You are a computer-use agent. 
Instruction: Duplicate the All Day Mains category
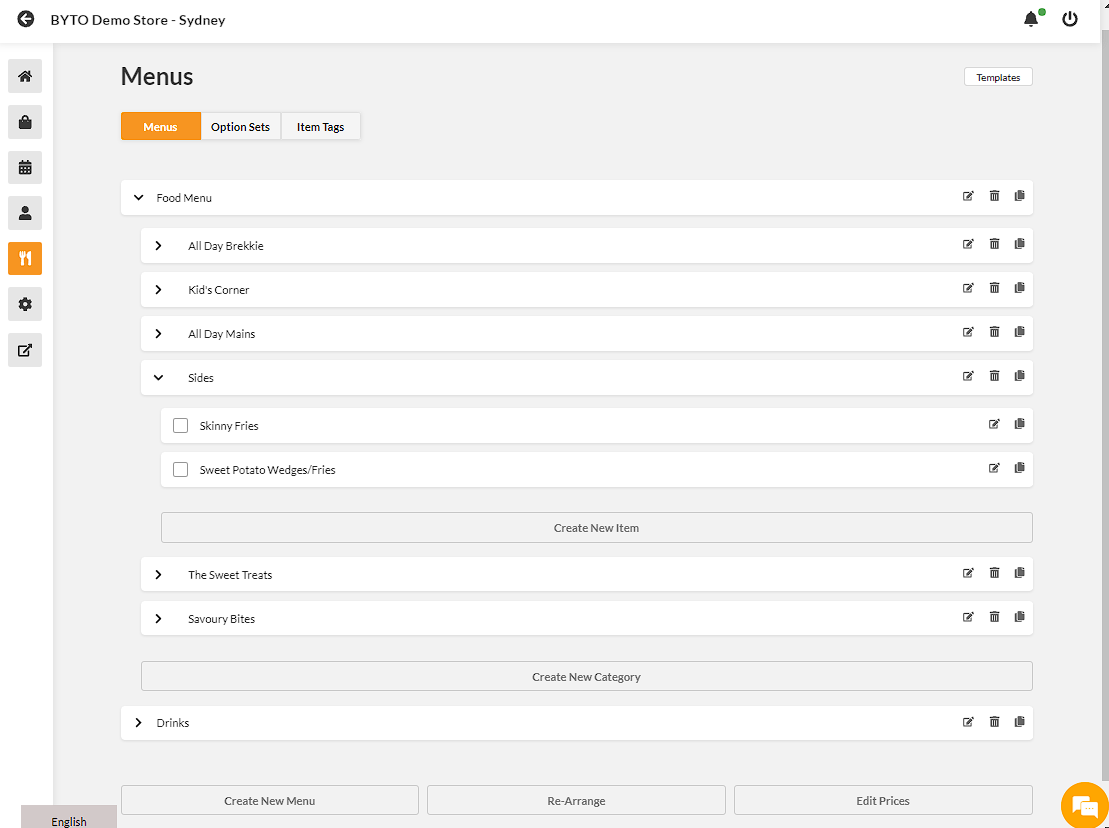click(x=1019, y=332)
